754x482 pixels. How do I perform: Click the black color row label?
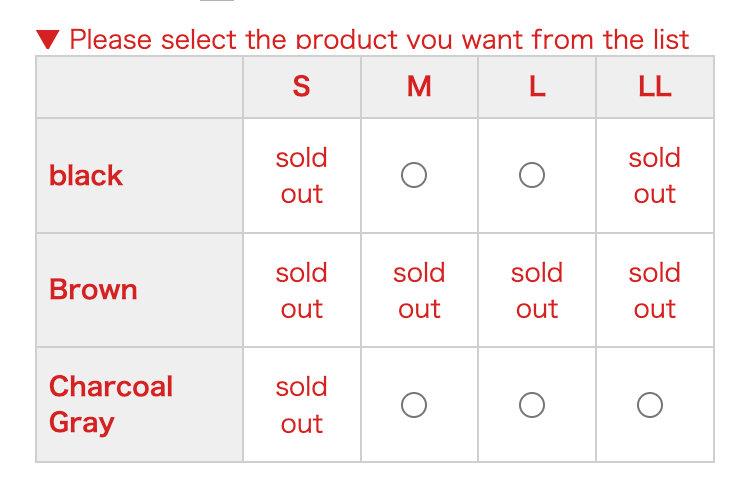tap(86, 176)
